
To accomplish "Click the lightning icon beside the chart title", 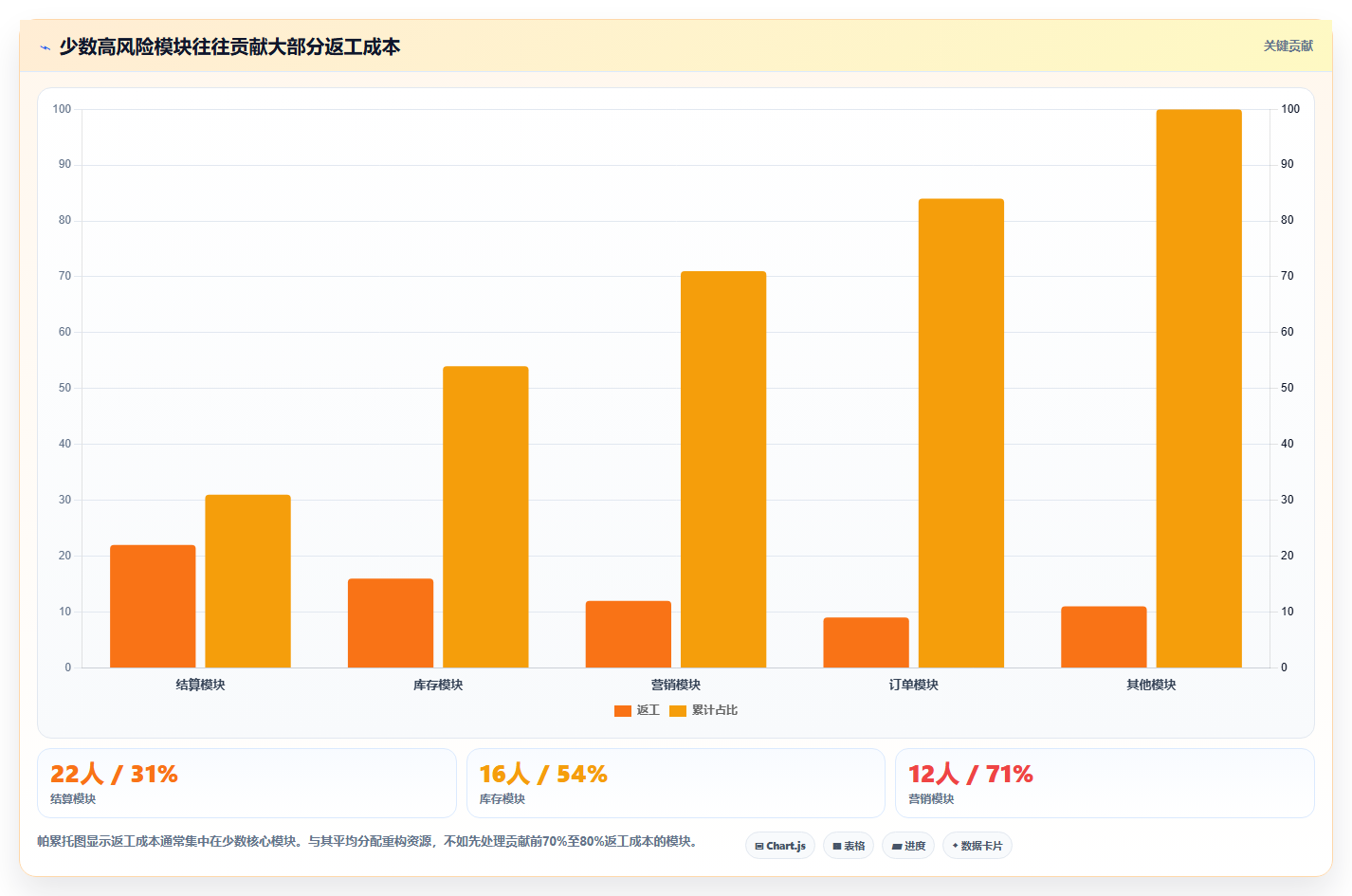I will 45,47.
